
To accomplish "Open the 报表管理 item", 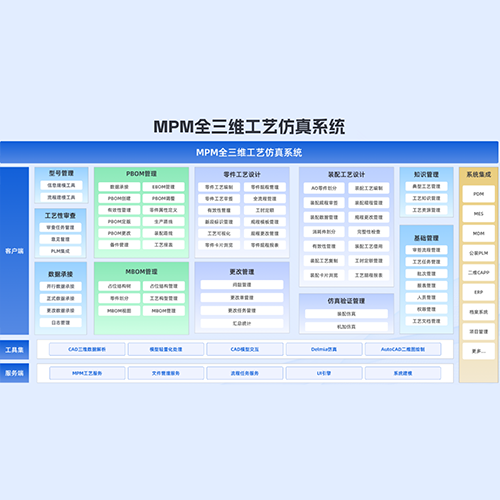I will click(426, 286).
